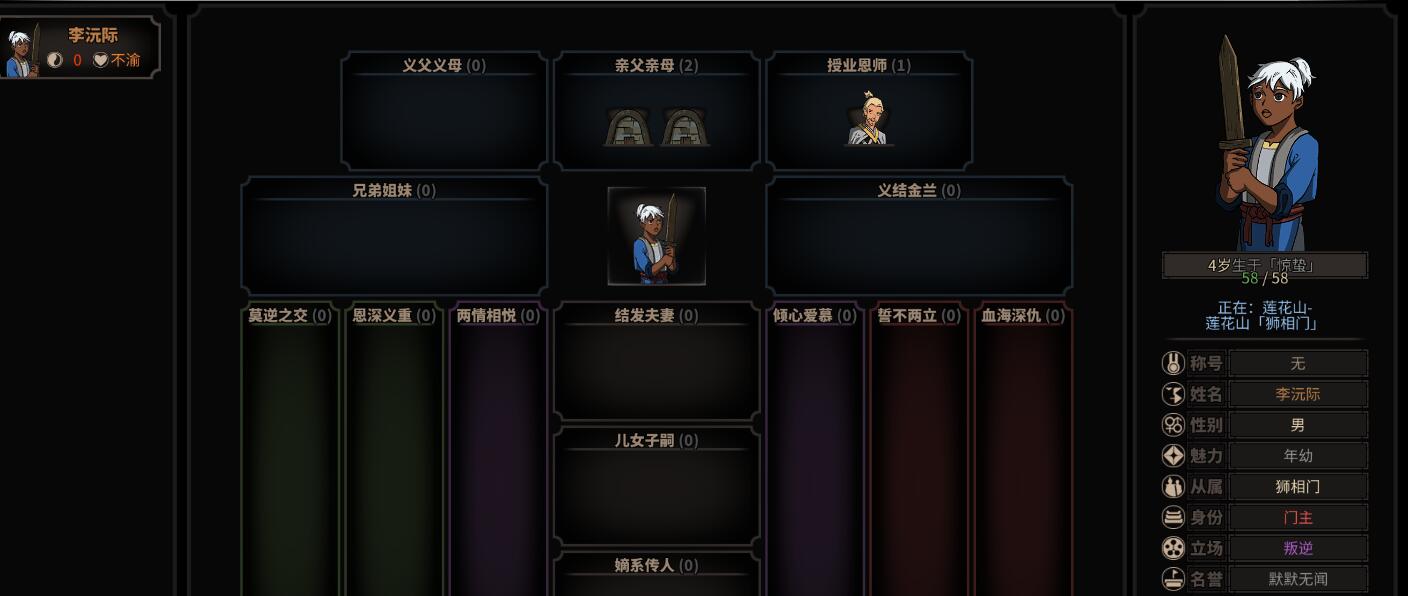
Task: Open the 义结金兰 sworn siblings panel
Action: [x=919, y=236]
